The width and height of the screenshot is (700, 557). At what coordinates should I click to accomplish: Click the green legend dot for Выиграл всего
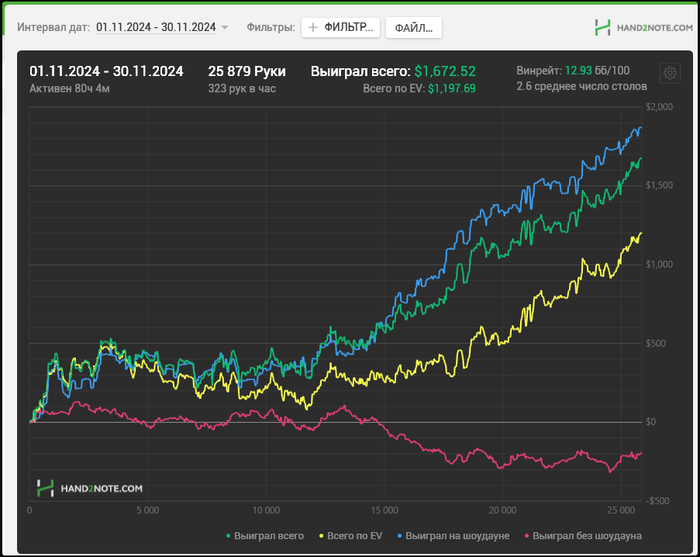click(x=229, y=536)
